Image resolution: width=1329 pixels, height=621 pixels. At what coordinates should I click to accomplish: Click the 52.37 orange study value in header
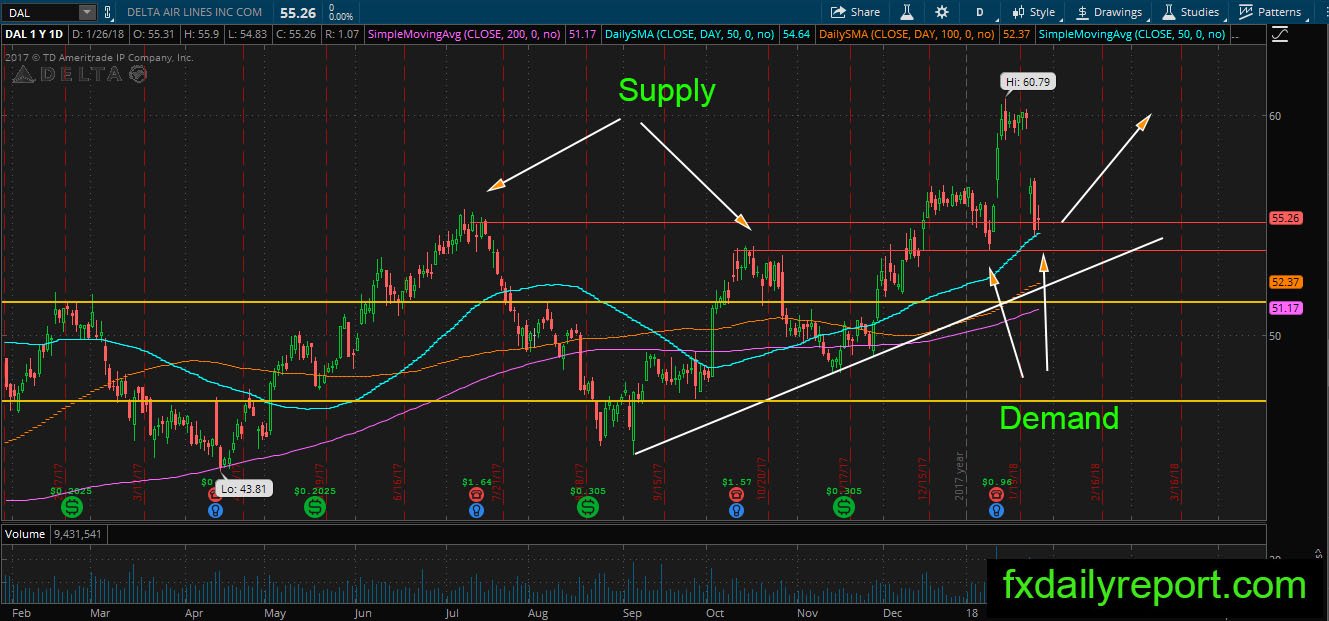point(1015,35)
